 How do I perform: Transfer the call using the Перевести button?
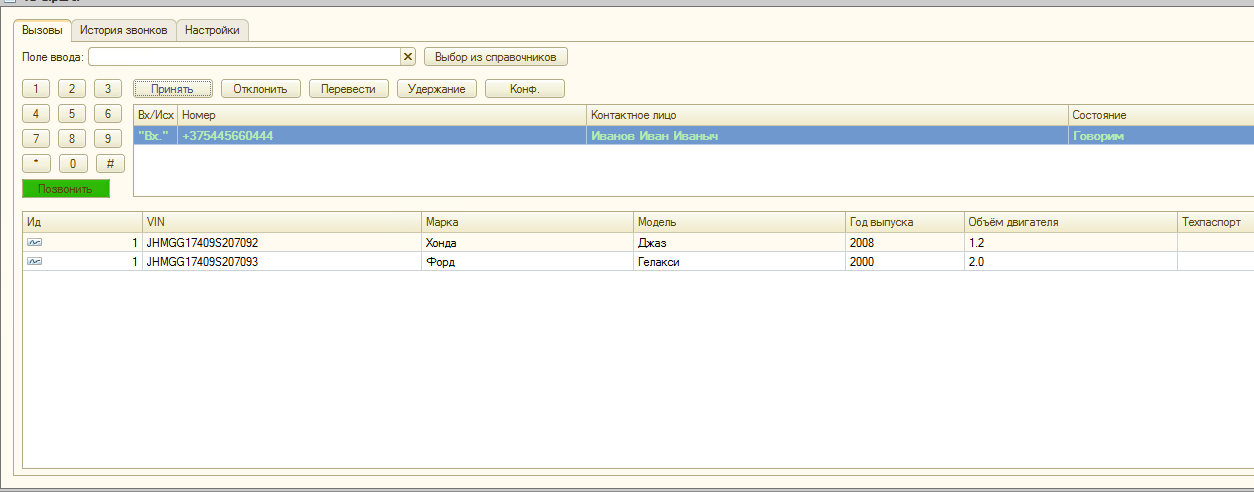tap(348, 89)
